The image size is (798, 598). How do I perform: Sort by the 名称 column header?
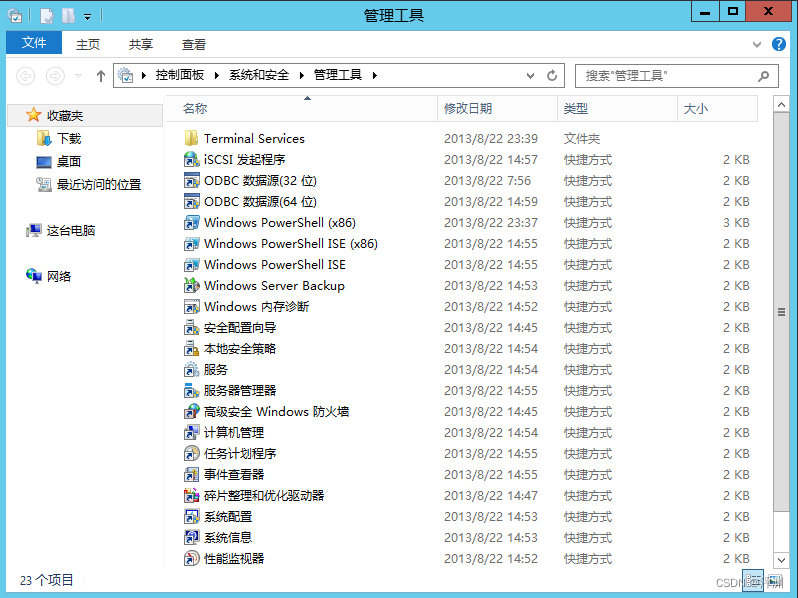click(302, 108)
